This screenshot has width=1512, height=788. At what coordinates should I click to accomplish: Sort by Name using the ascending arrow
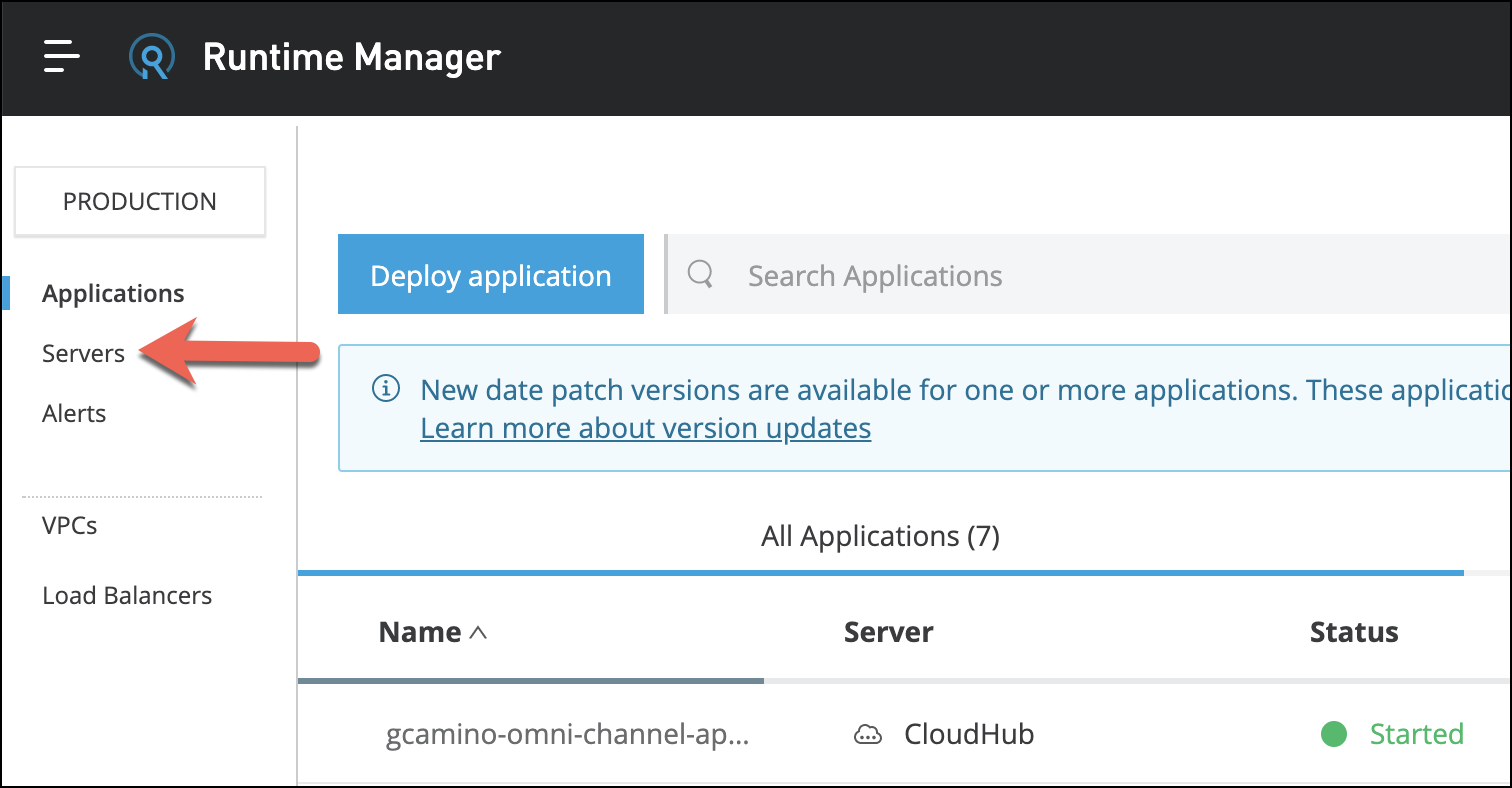click(x=478, y=633)
